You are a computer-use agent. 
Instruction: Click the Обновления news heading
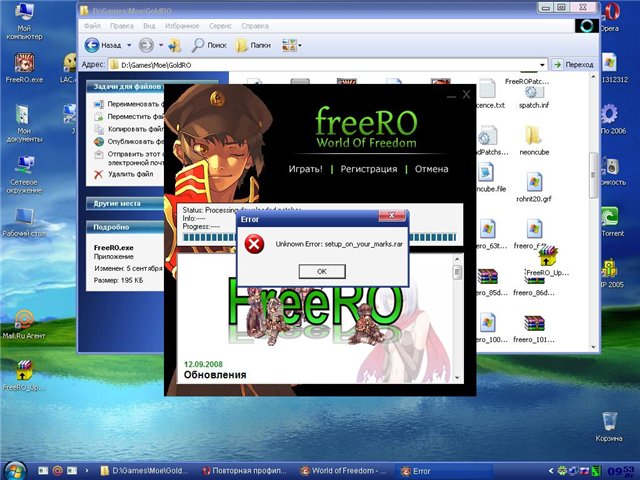[215, 375]
